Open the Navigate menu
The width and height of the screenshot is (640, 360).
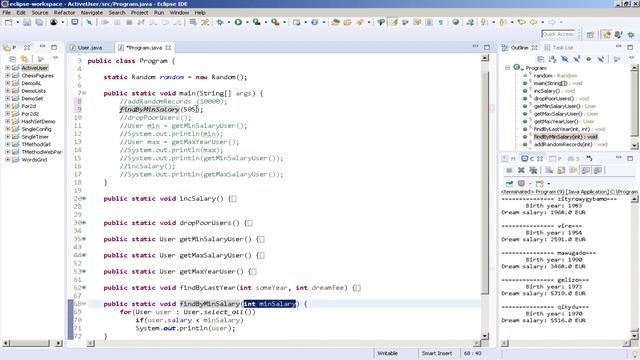point(91,13)
